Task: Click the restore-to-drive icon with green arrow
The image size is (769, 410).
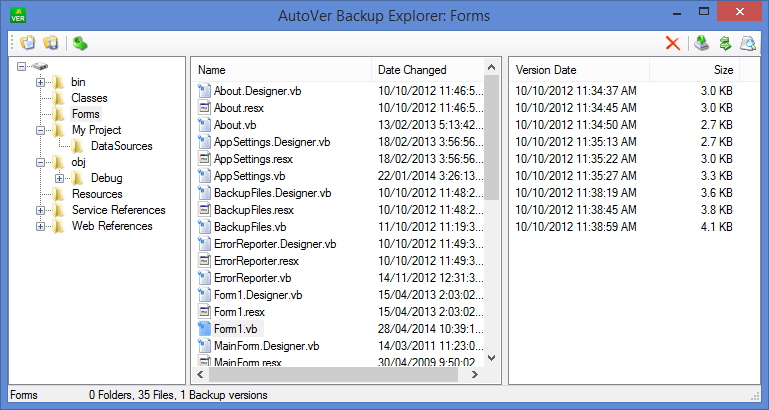Action: coord(702,44)
